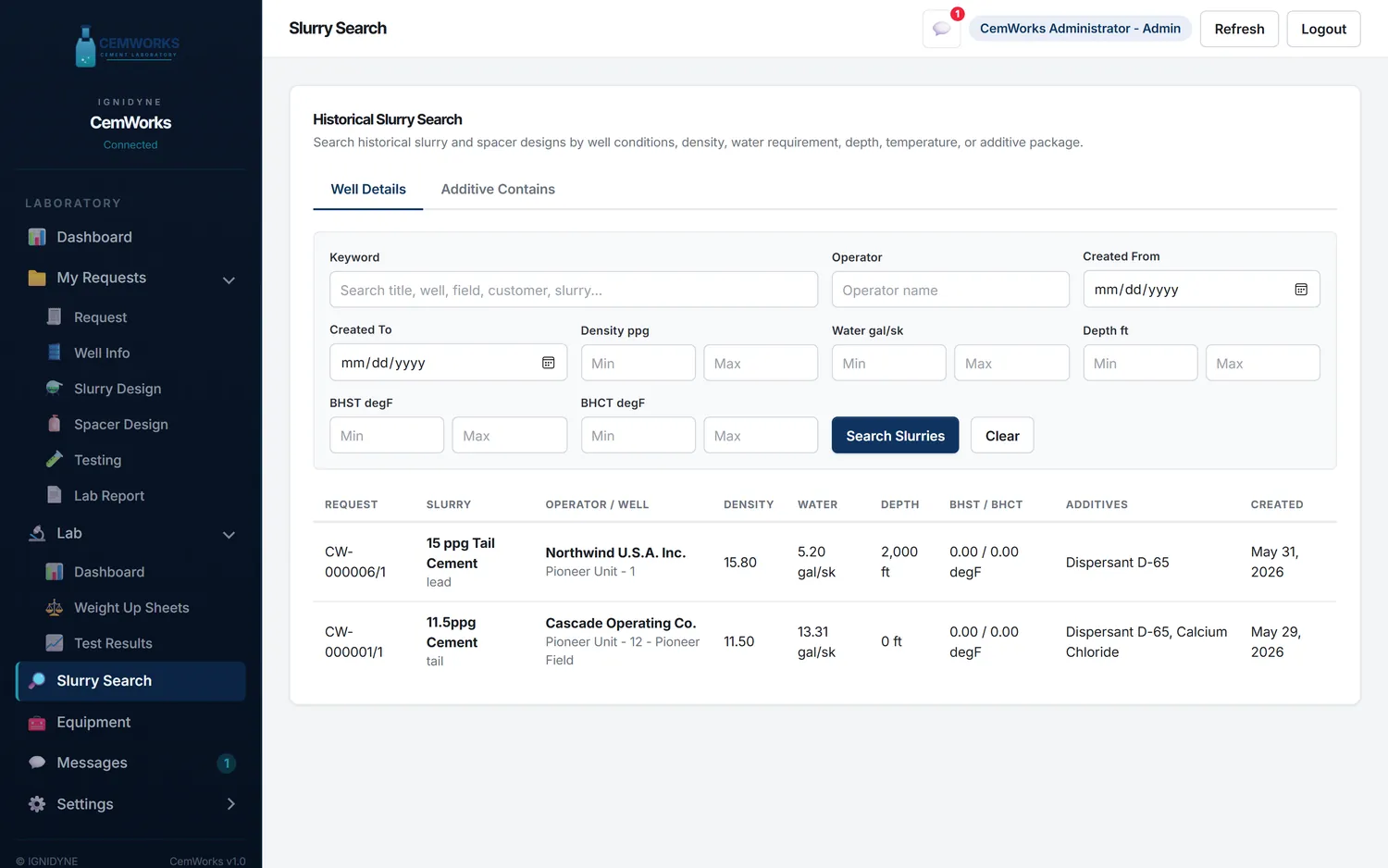The image size is (1388, 868).
Task: Focus the BHST degF Min field
Action: (387, 435)
